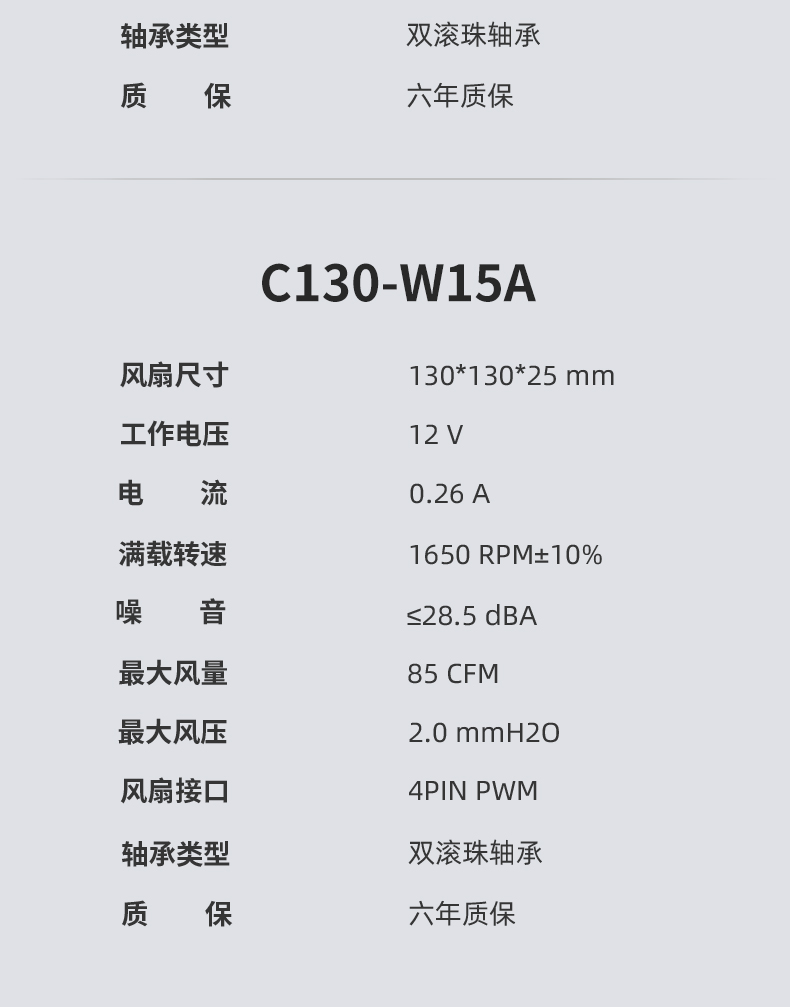Click the horizontal divider line
Screen dimensions: 790x1007
point(395,179)
